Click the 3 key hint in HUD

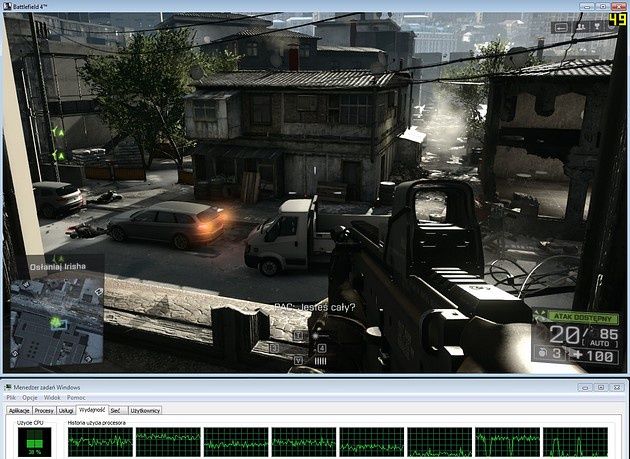click(275, 348)
